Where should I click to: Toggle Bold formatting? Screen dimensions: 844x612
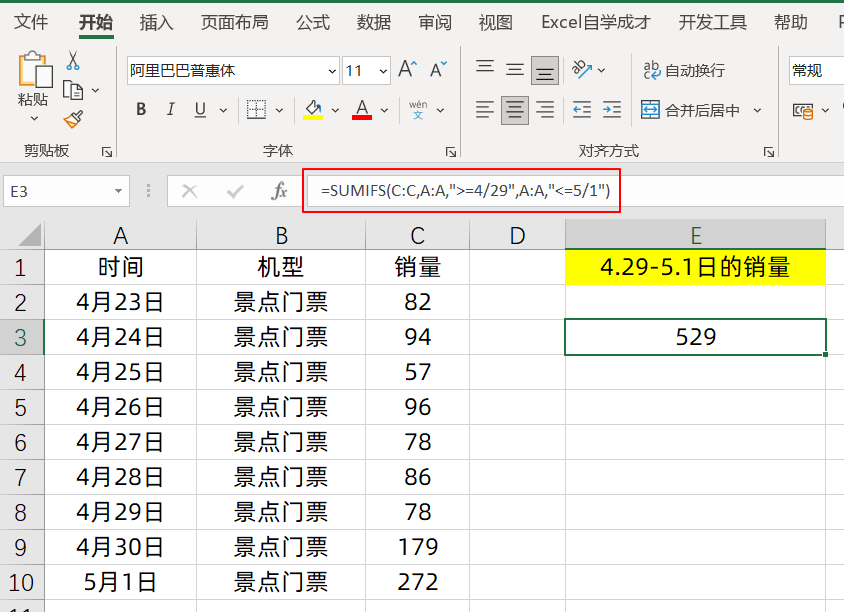(x=141, y=110)
